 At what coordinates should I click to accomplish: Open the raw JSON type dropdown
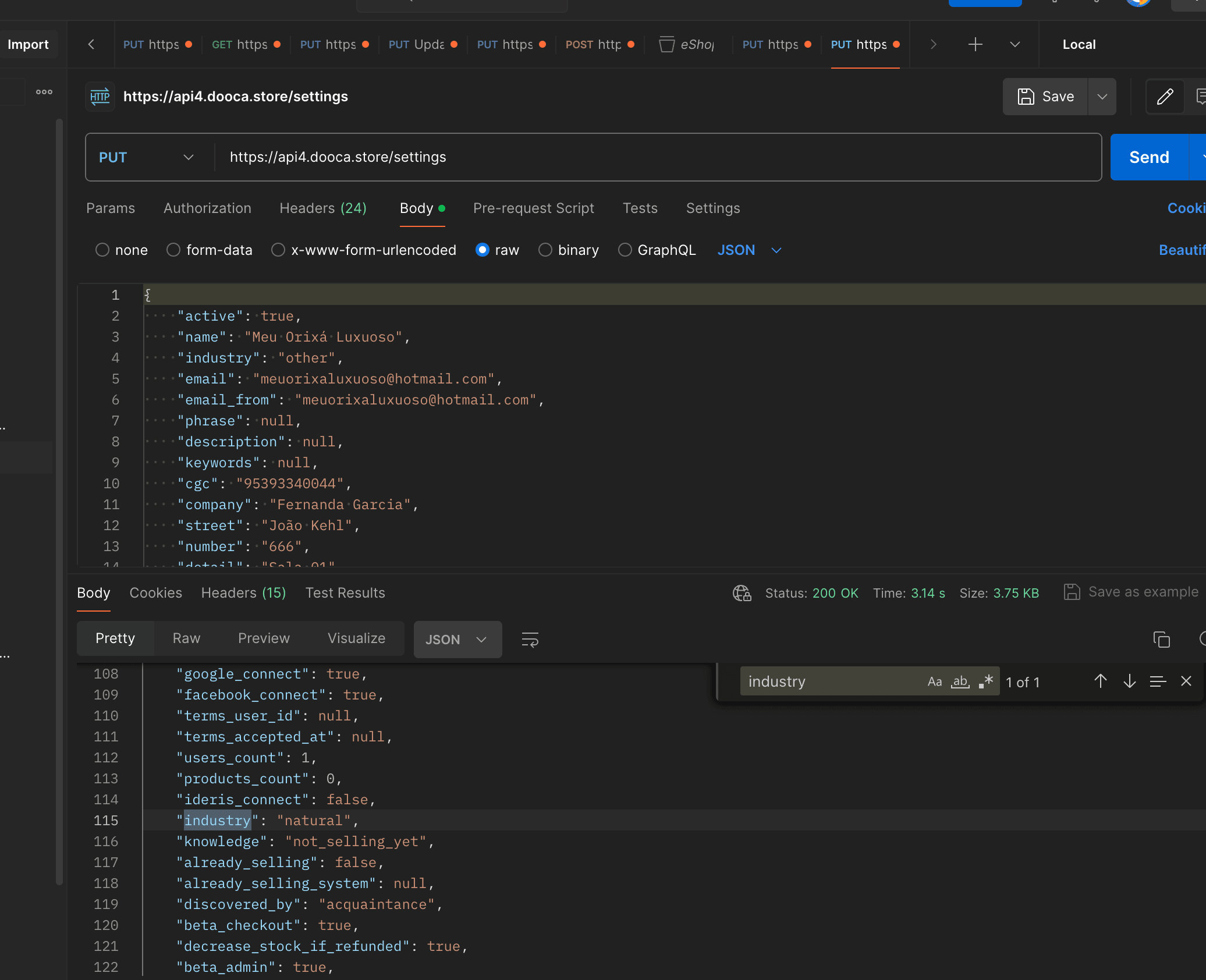click(750, 250)
